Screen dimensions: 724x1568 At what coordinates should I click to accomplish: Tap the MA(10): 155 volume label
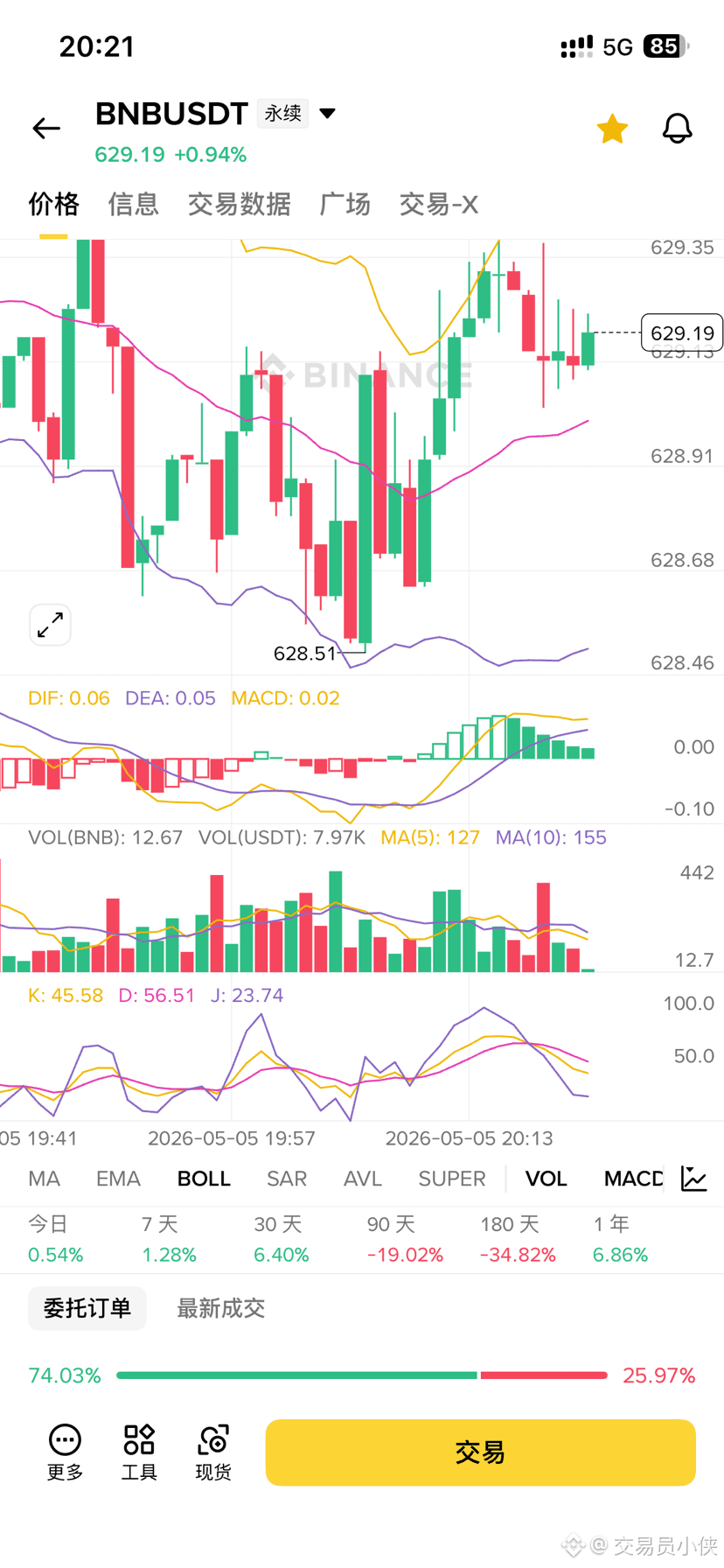click(x=551, y=837)
